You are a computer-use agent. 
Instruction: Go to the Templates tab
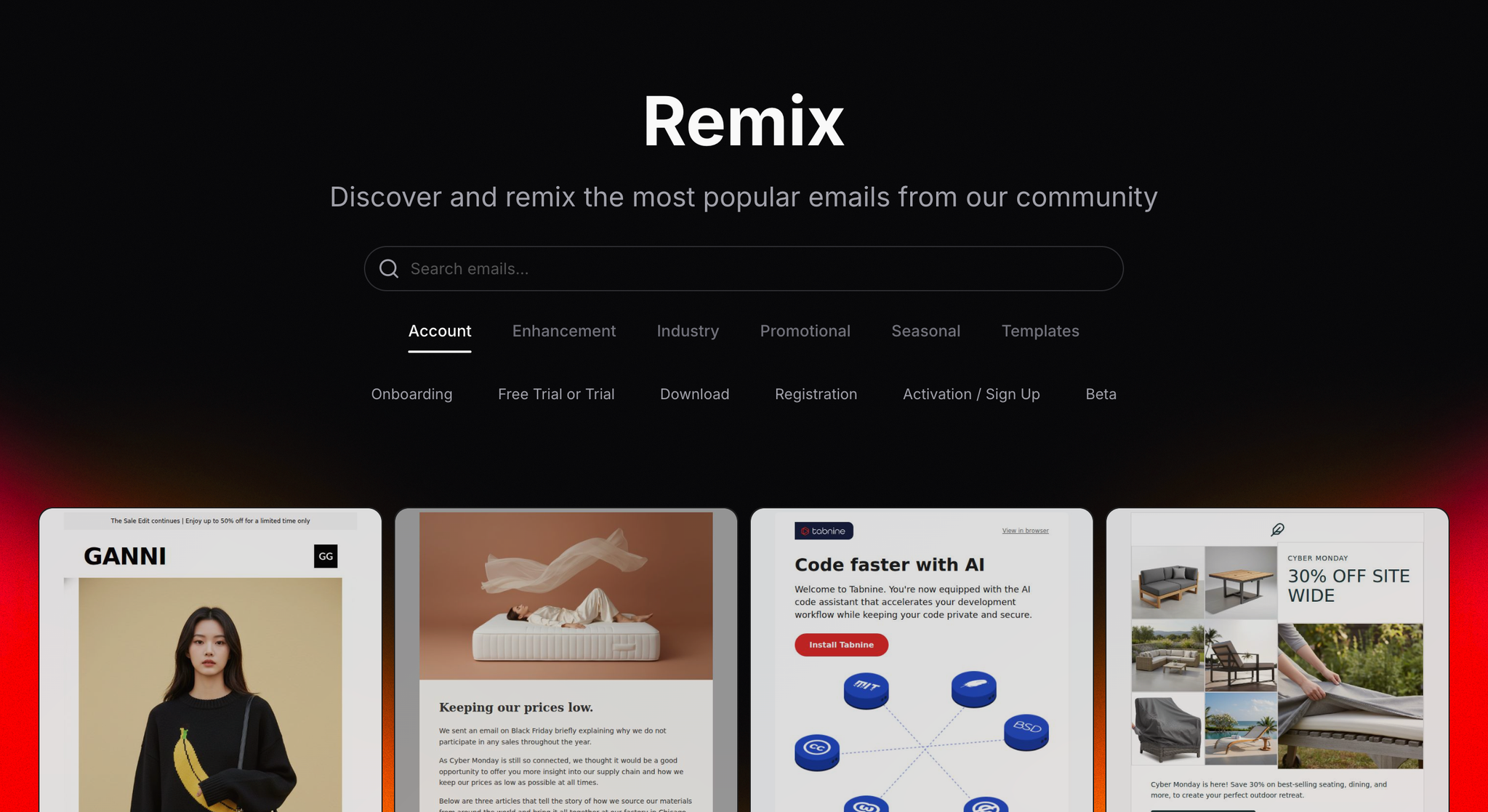click(x=1039, y=331)
